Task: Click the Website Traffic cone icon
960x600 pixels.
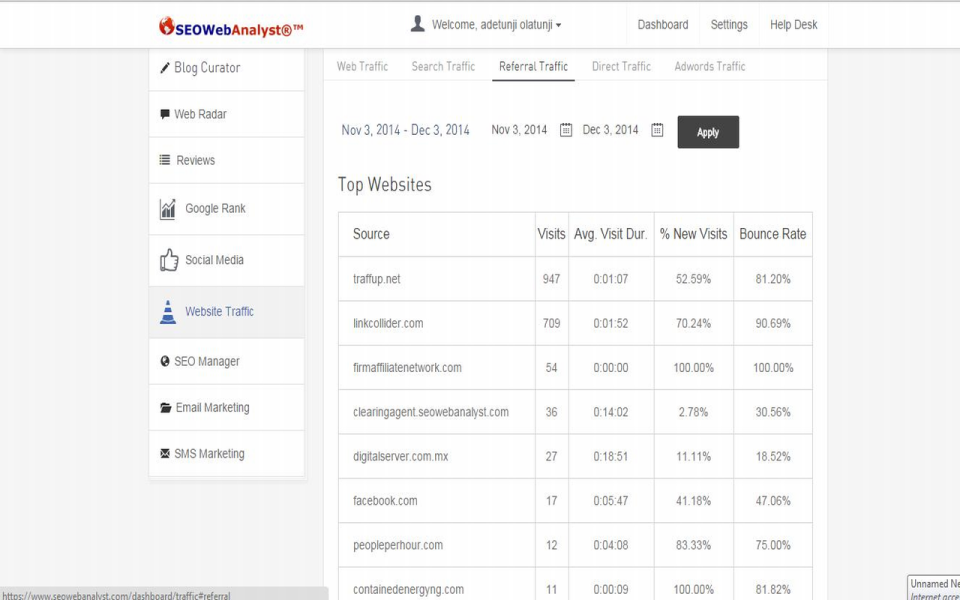Action: point(166,312)
